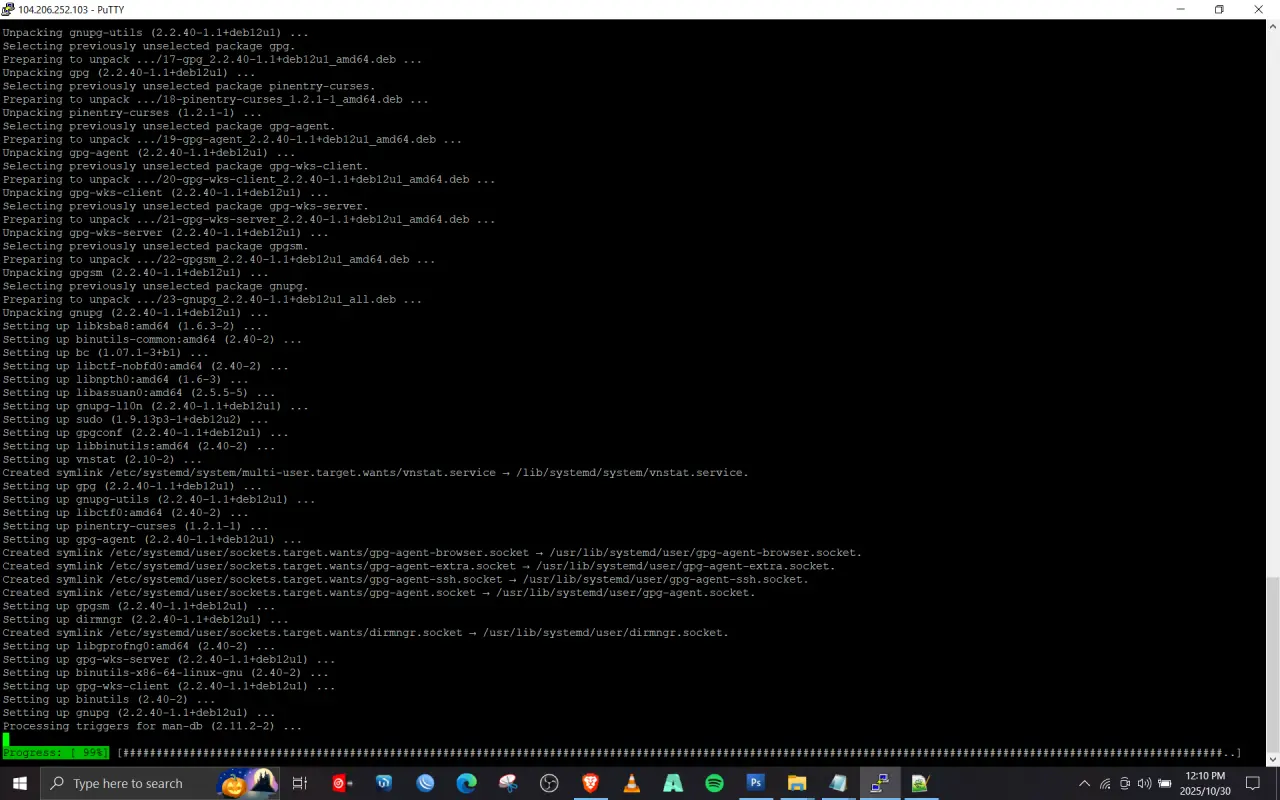Open the blue shield app in taskbar
The width and height of the screenshot is (1280, 800).
point(384,783)
